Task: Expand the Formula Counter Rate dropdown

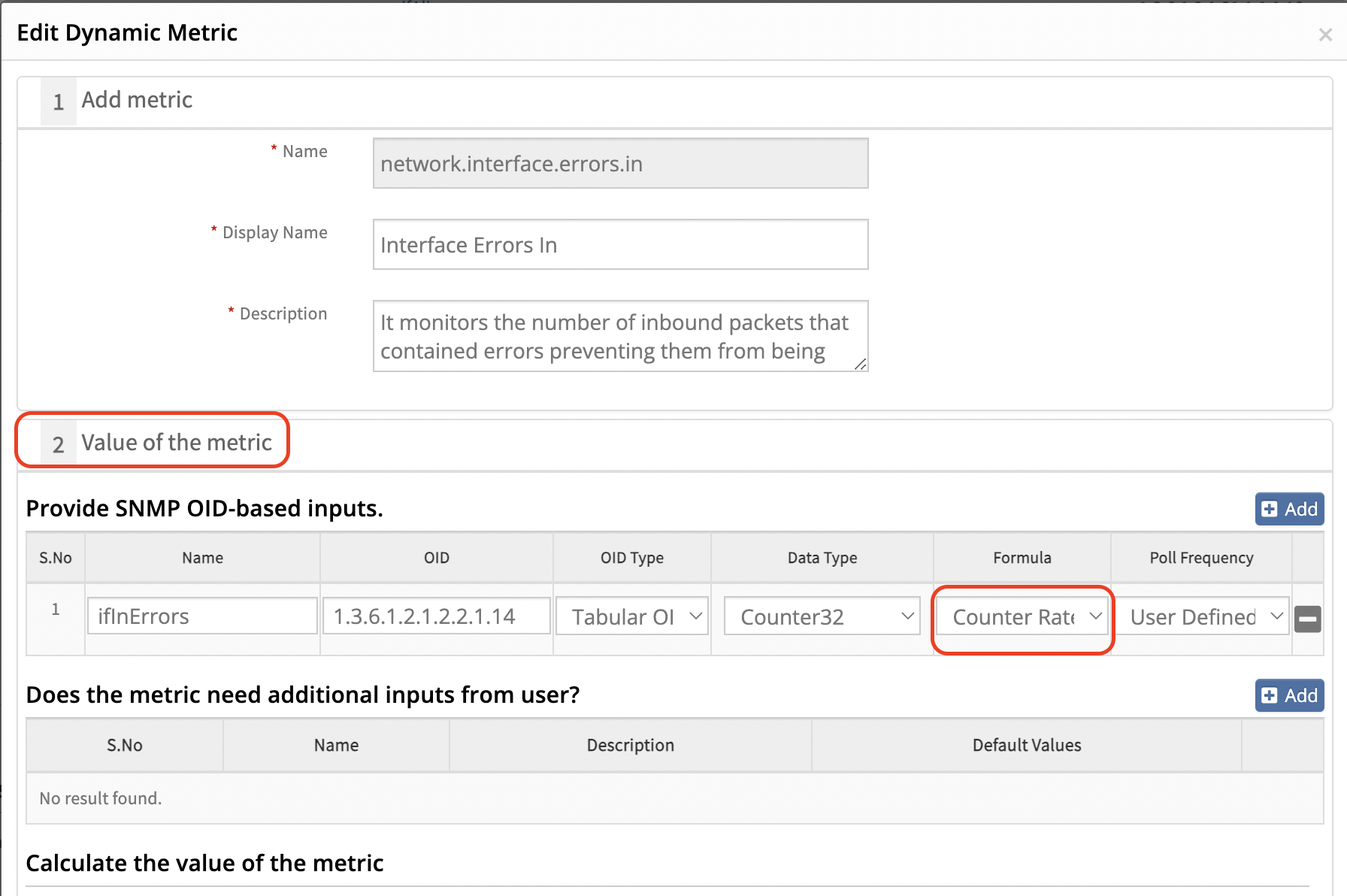Action: [1022, 617]
